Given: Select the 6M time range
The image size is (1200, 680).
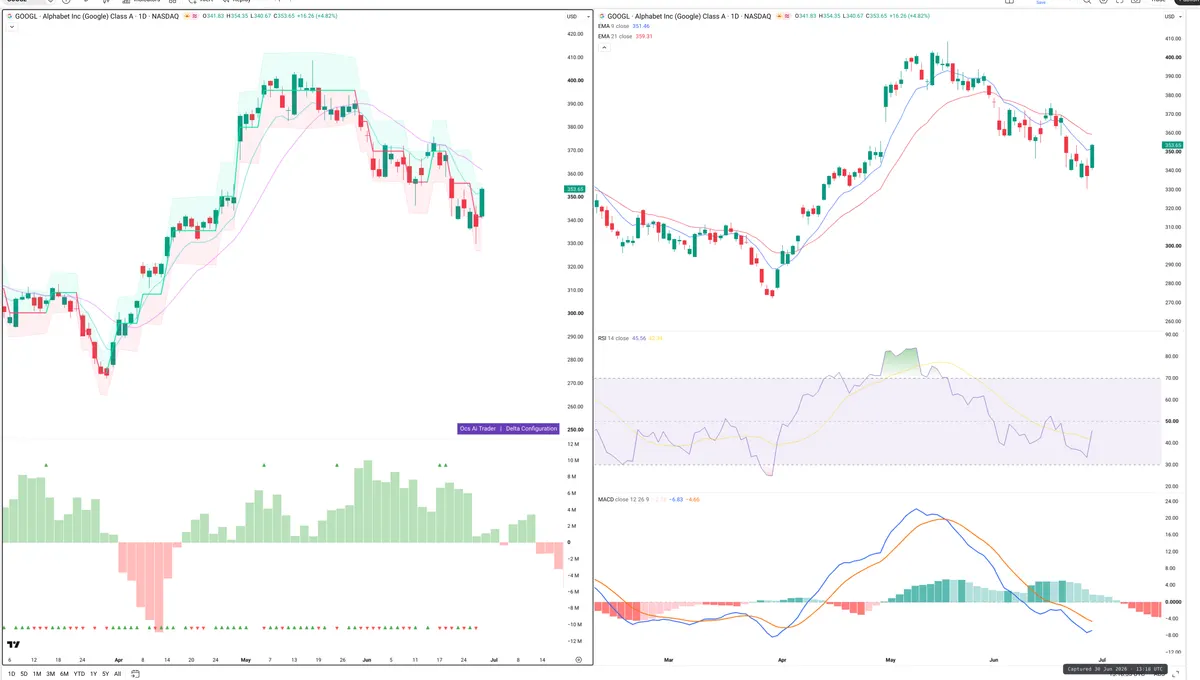Looking at the screenshot, I should coord(64,674).
